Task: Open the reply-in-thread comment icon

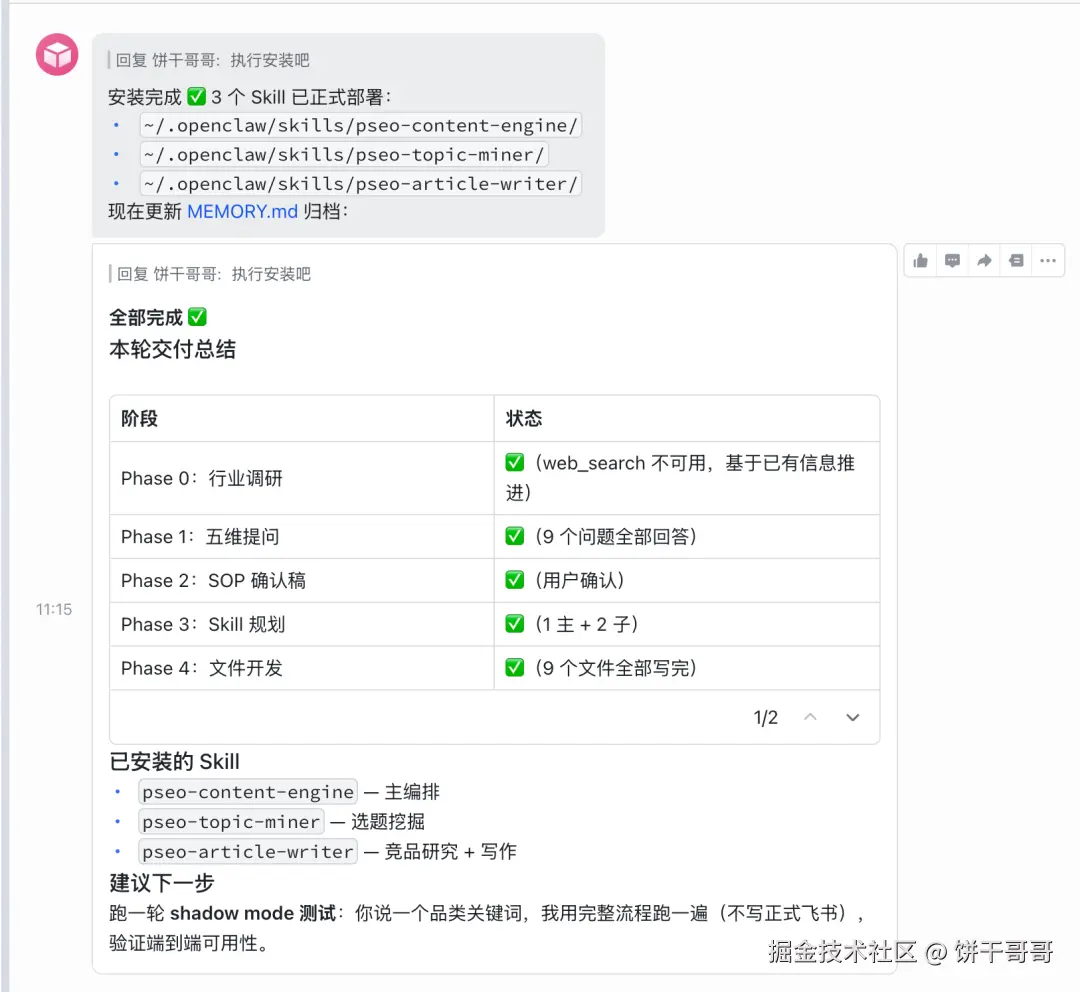Action: pyautogui.click(x=953, y=261)
